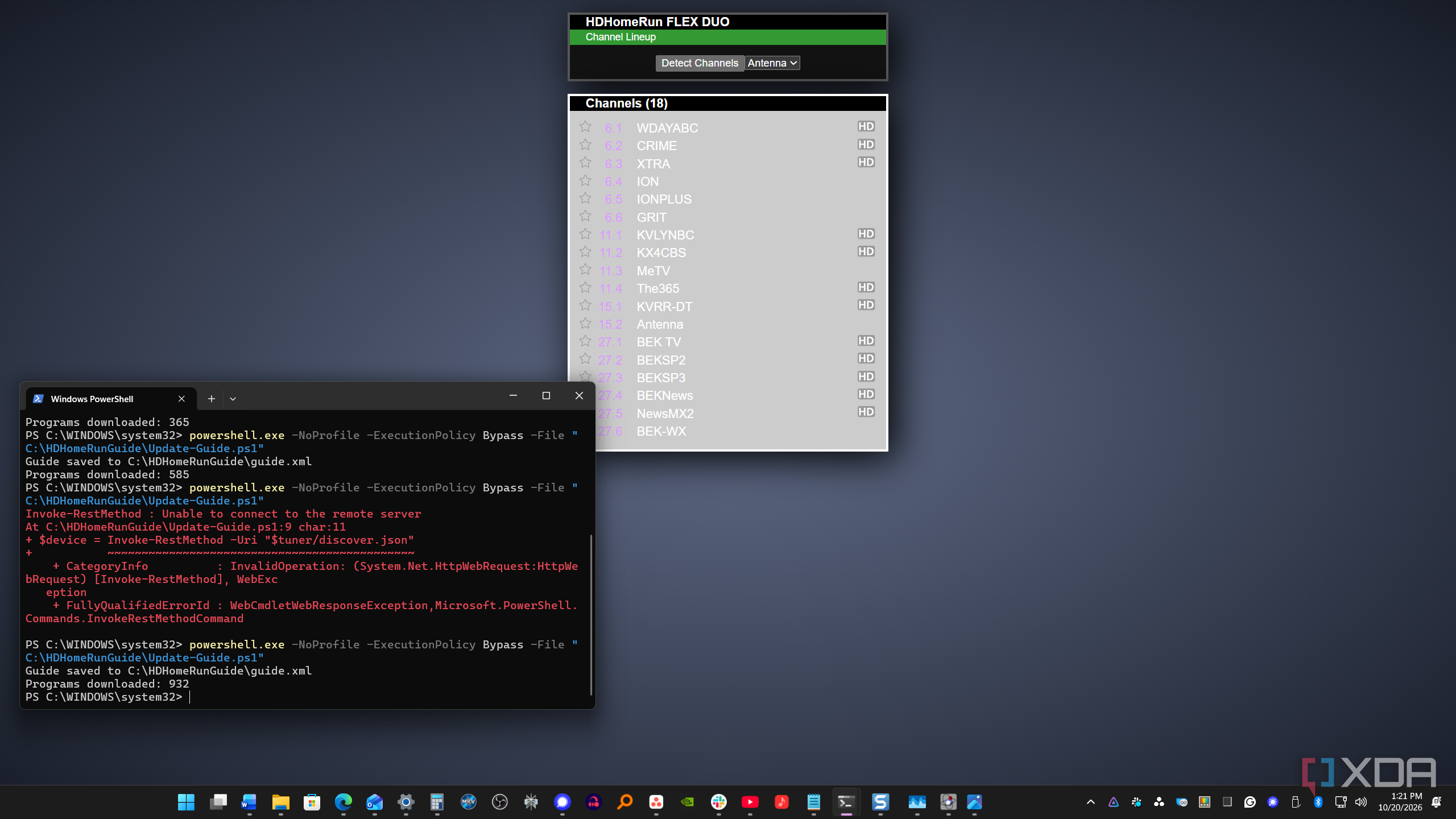
Task: Launch Microsoft Word from taskbar
Action: coord(249,802)
